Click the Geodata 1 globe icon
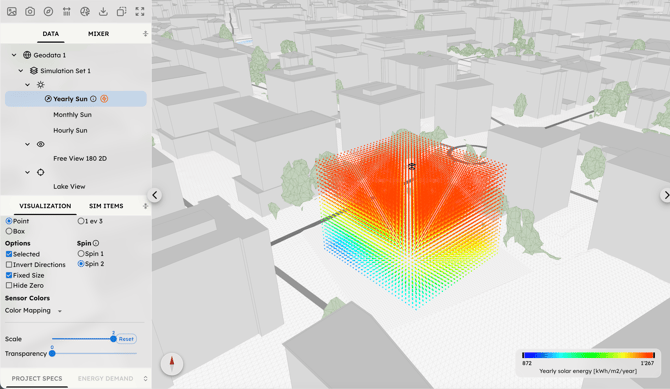 (x=27, y=55)
